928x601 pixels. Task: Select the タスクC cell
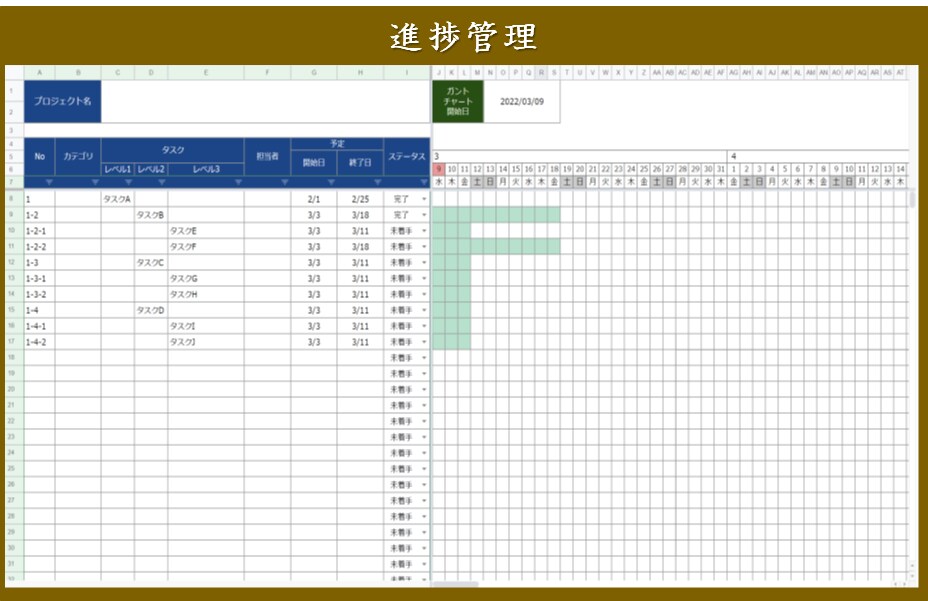pos(151,263)
